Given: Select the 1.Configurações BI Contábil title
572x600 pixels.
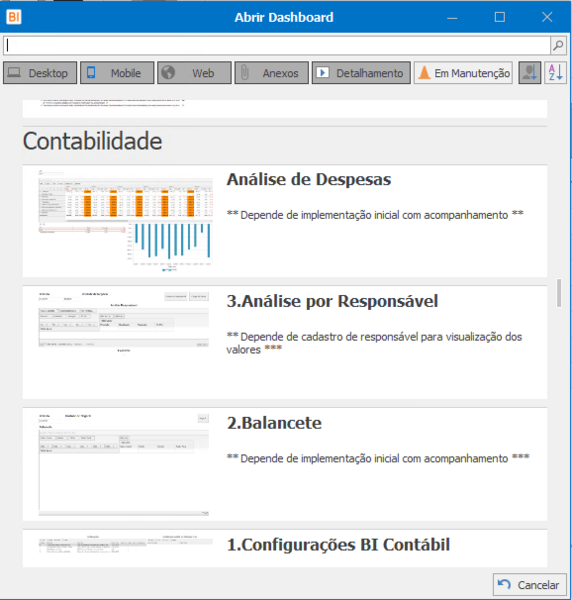Looking at the screenshot, I should click(x=338, y=545).
